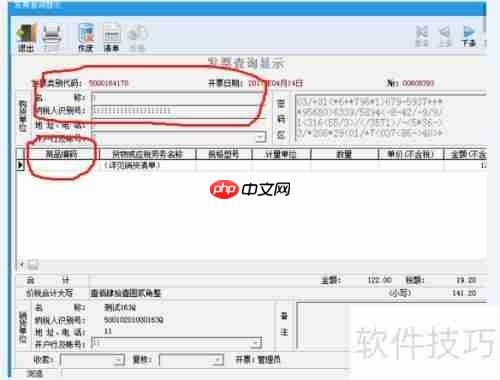Click the seller name 测试1630

(120, 307)
